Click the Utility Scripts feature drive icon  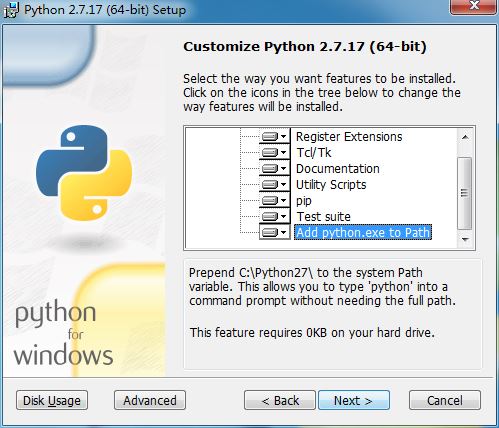[x=274, y=184]
